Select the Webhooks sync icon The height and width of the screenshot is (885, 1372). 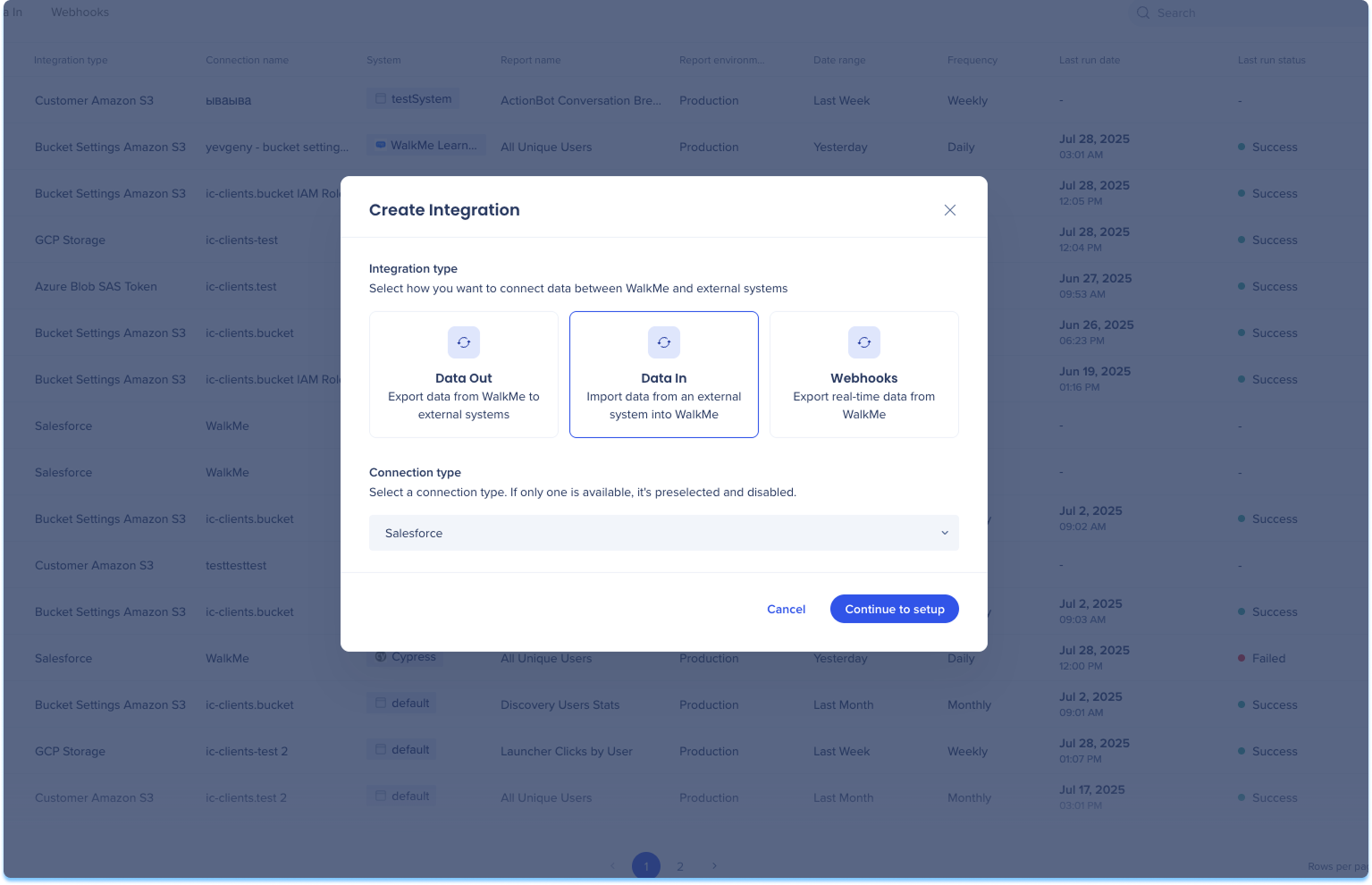(863, 342)
